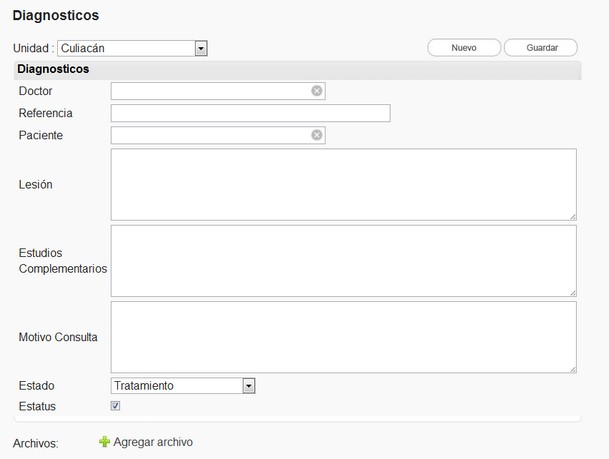
Task: Focus the Doctor input field
Action: point(210,91)
